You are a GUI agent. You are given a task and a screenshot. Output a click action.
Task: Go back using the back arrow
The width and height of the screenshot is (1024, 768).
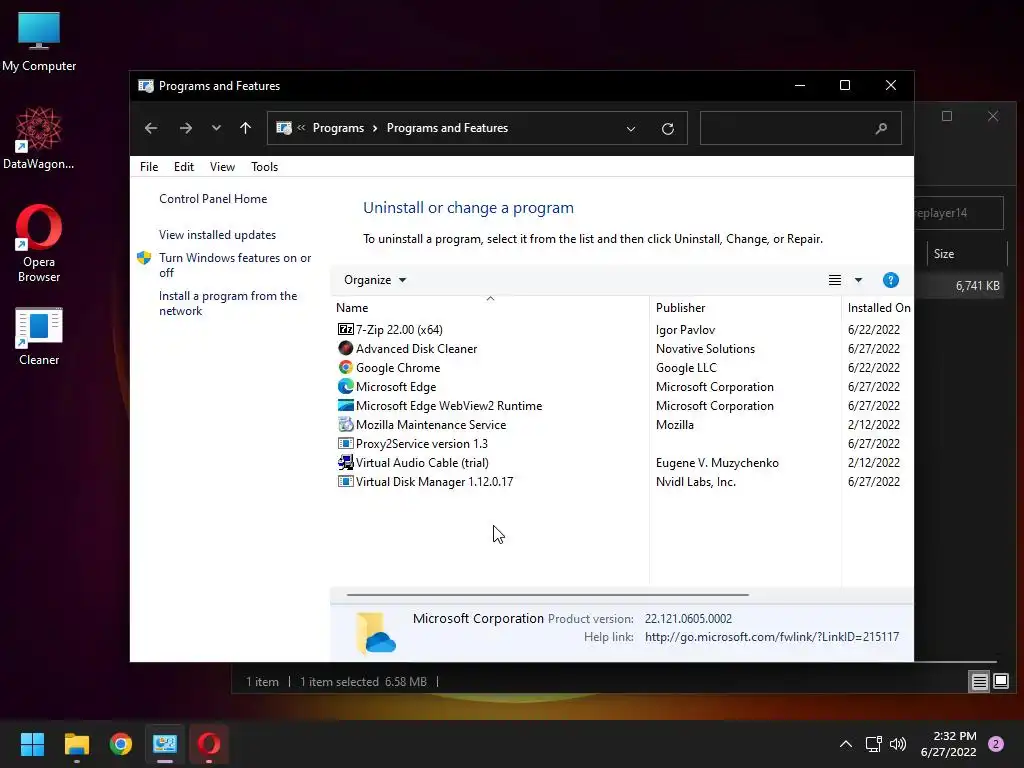151,128
